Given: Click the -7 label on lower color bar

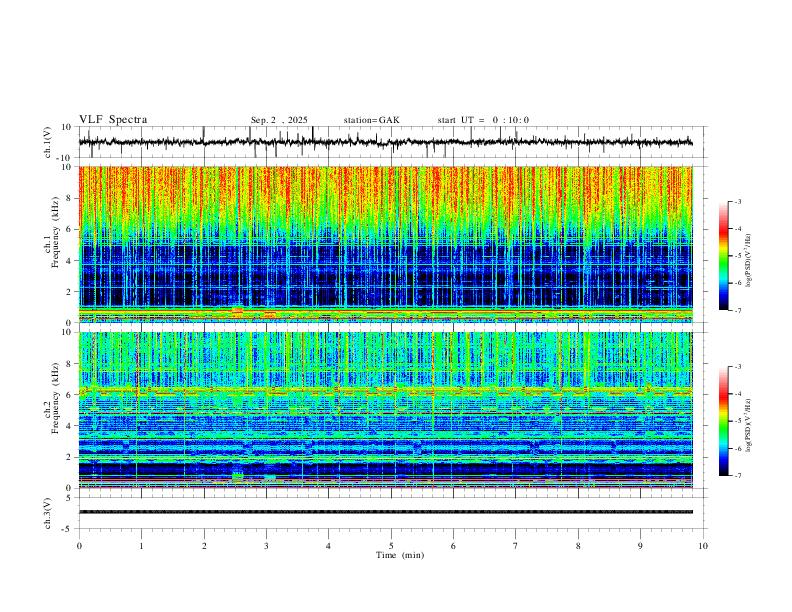Looking at the screenshot, I should tap(738, 476).
